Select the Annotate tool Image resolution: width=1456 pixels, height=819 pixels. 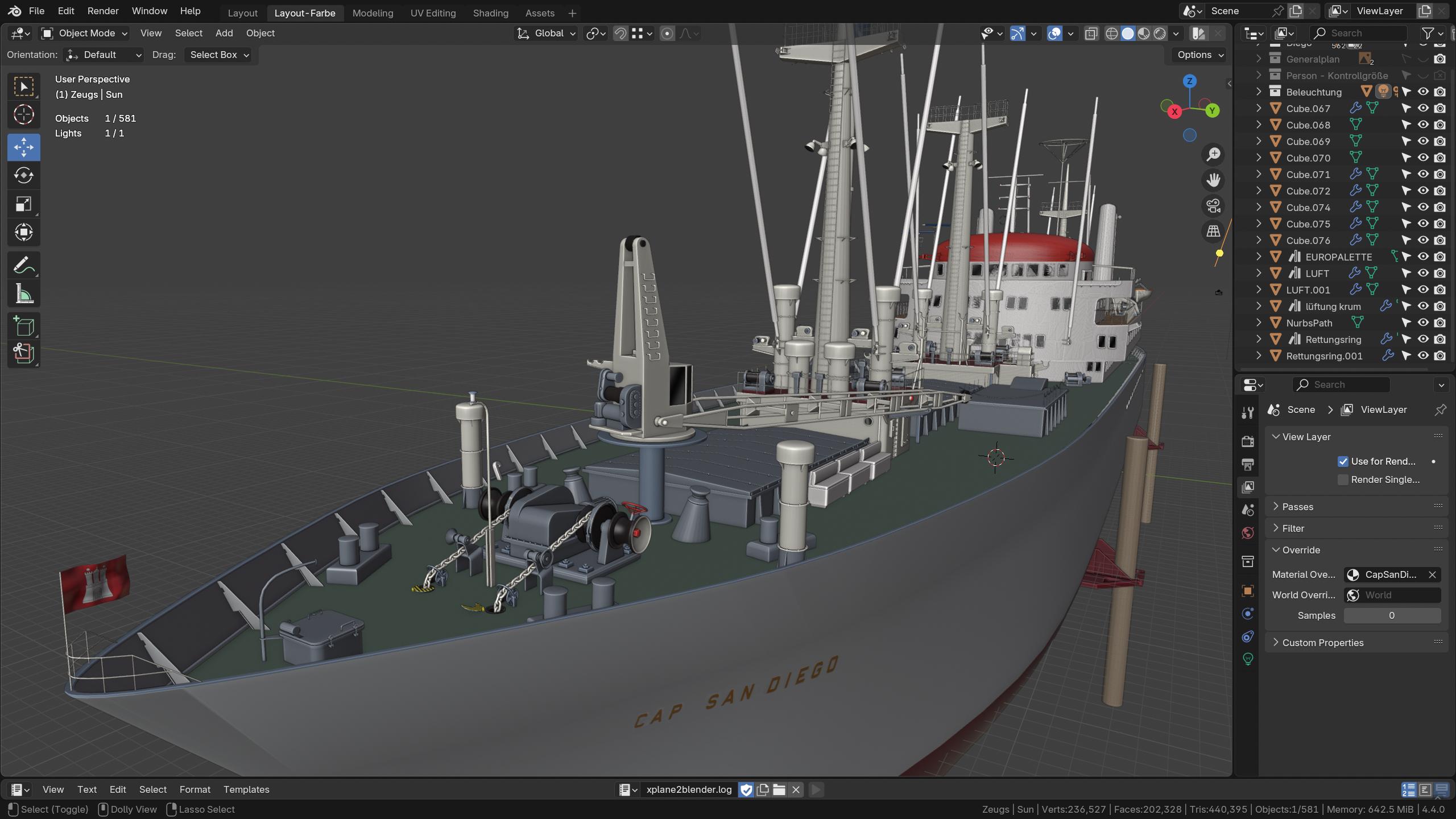click(23, 265)
